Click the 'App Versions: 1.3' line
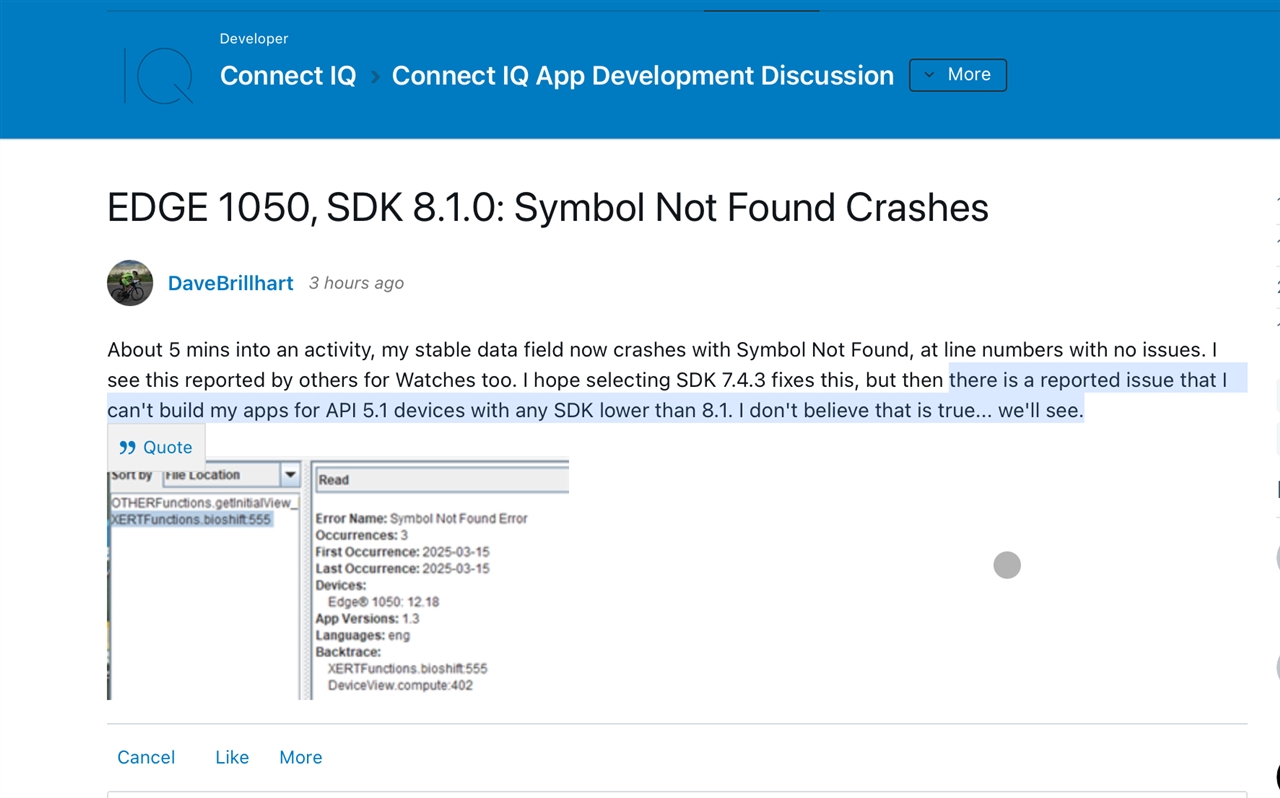Viewport: 1280px width, 798px height. click(367, 619)
